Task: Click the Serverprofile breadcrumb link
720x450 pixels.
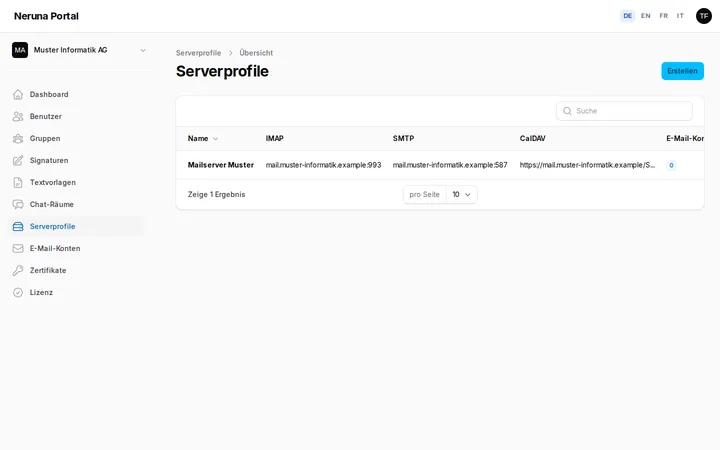Action: [198, 53]
